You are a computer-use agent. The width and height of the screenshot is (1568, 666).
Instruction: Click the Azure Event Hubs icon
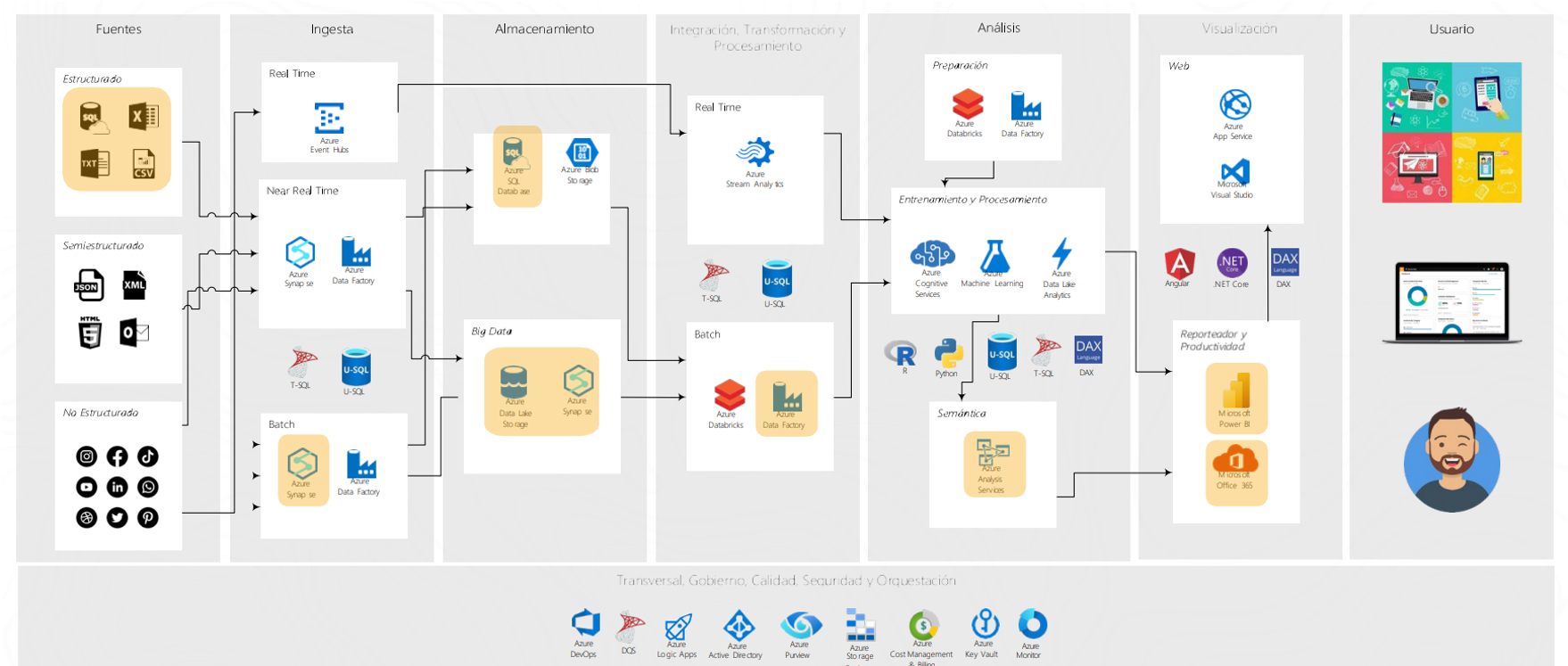[x=329, y=119]
